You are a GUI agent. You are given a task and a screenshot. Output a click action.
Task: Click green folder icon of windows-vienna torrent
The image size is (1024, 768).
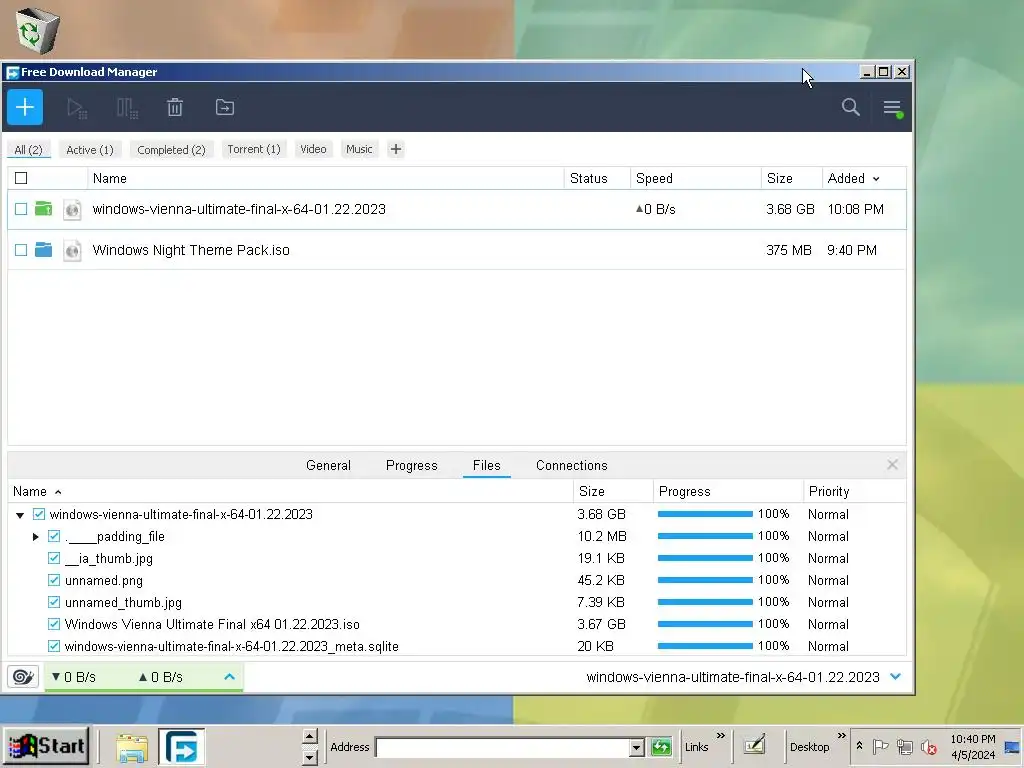(43, 208)
